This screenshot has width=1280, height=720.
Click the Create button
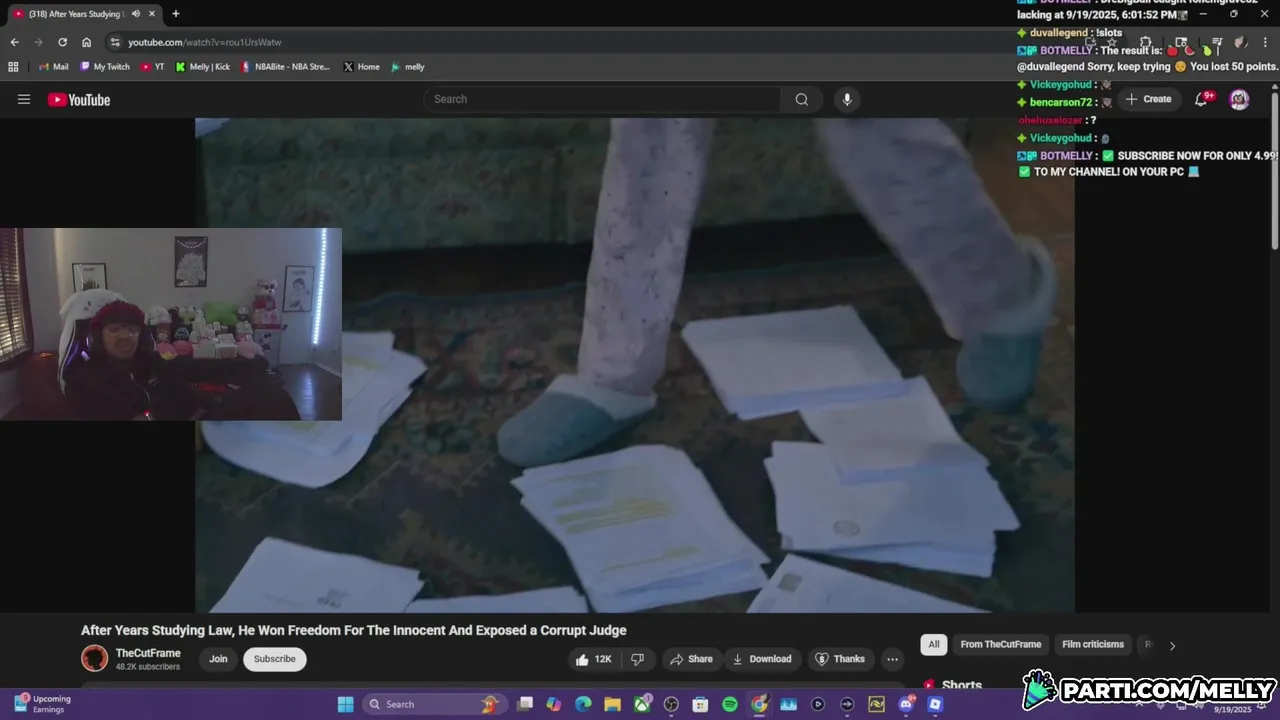[1148, 99]
